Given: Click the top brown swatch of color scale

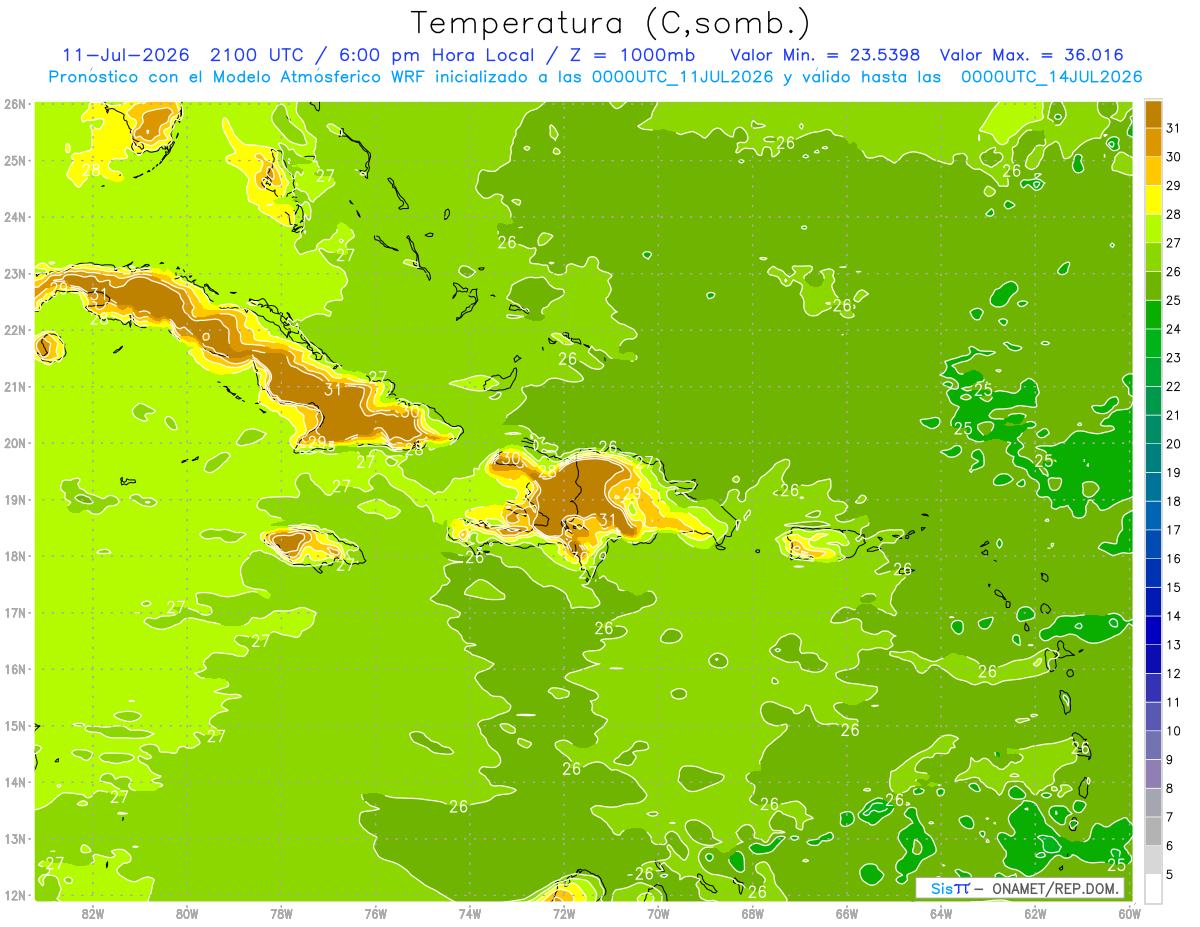Looking at the screenshot, I should tap(1154, 114).
